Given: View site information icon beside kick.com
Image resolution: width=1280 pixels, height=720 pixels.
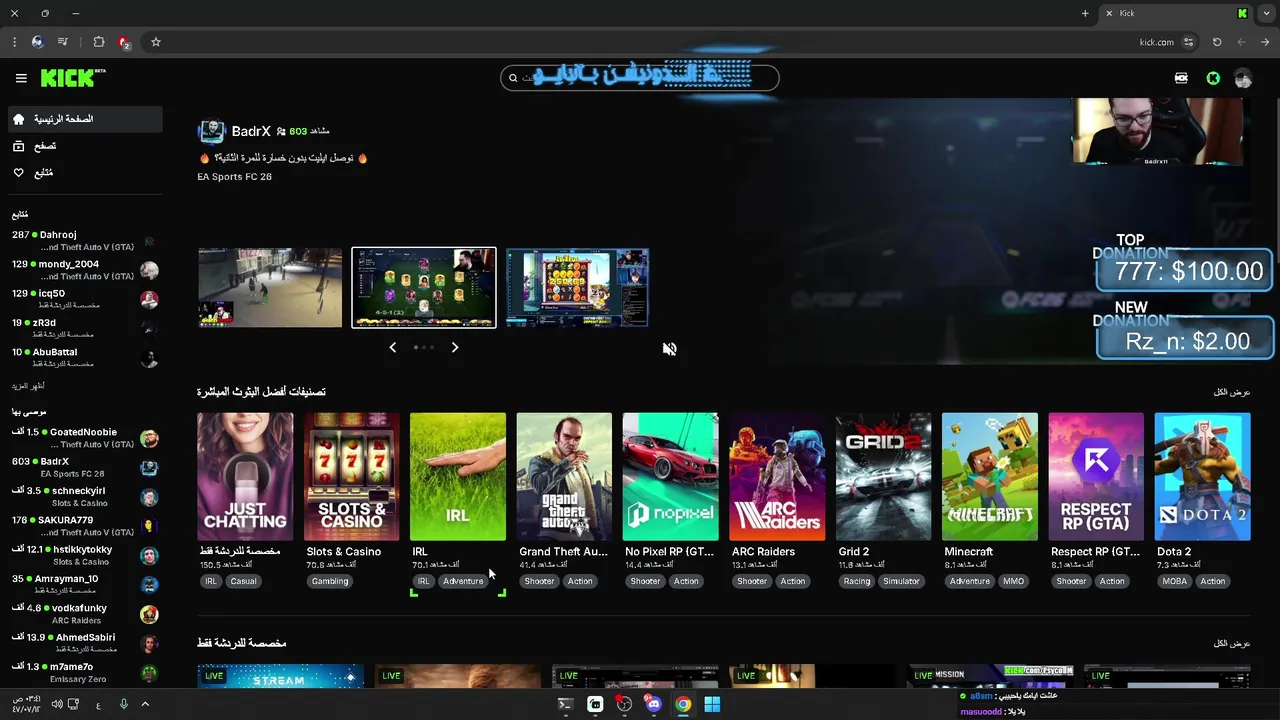Looking at the screenshot, I should coord(1188,42).
